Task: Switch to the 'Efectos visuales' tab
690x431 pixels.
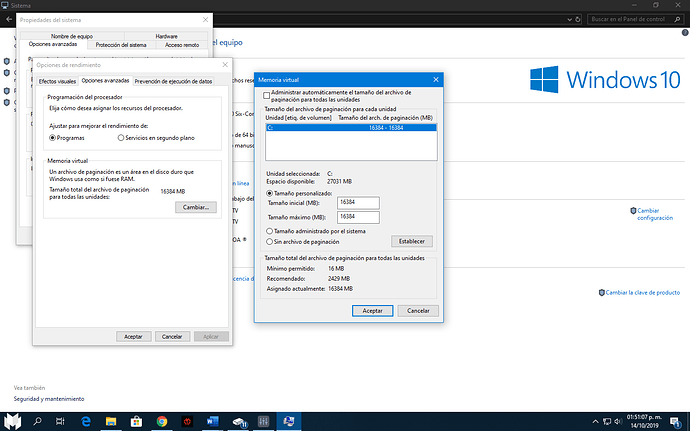Action: point(57,80)
